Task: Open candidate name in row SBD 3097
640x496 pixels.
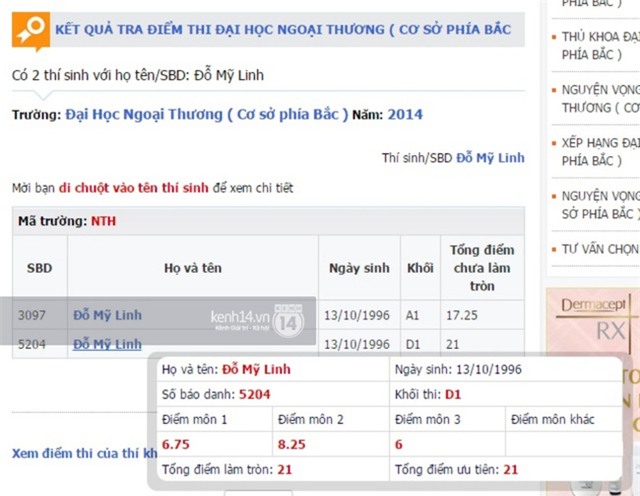Action: point(107,315)
